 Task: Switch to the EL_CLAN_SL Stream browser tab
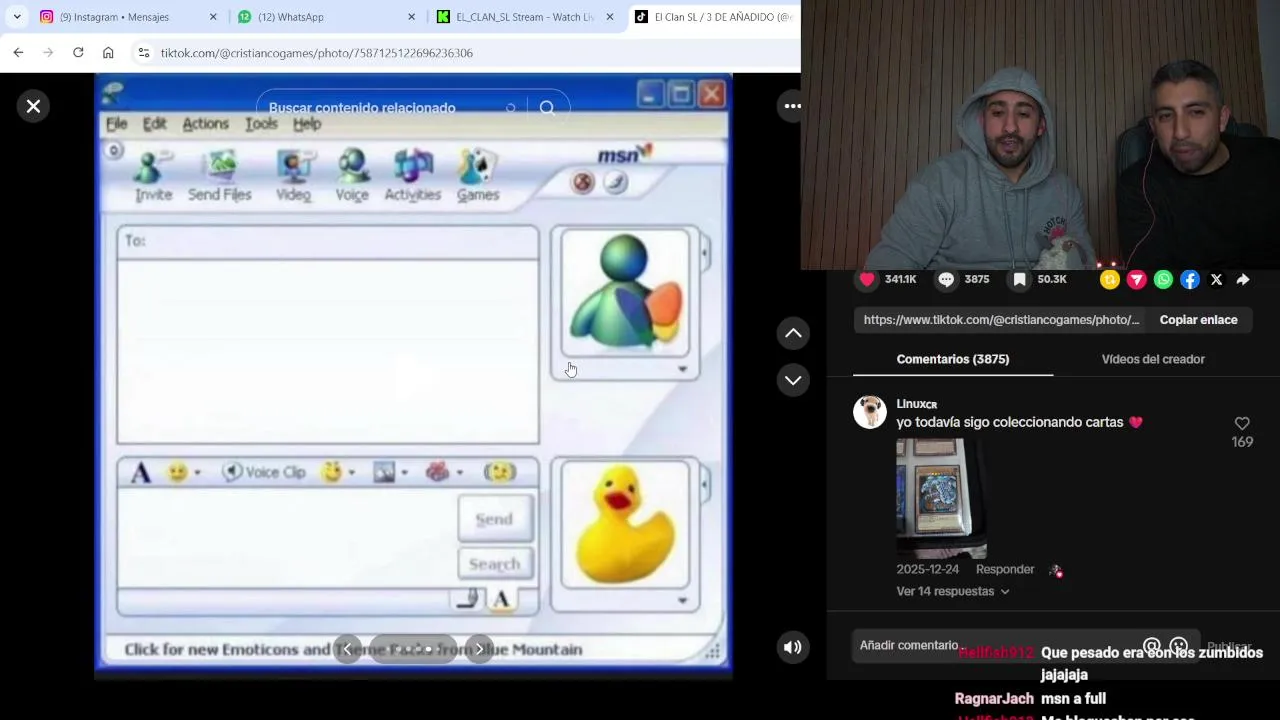pos(525,17)
